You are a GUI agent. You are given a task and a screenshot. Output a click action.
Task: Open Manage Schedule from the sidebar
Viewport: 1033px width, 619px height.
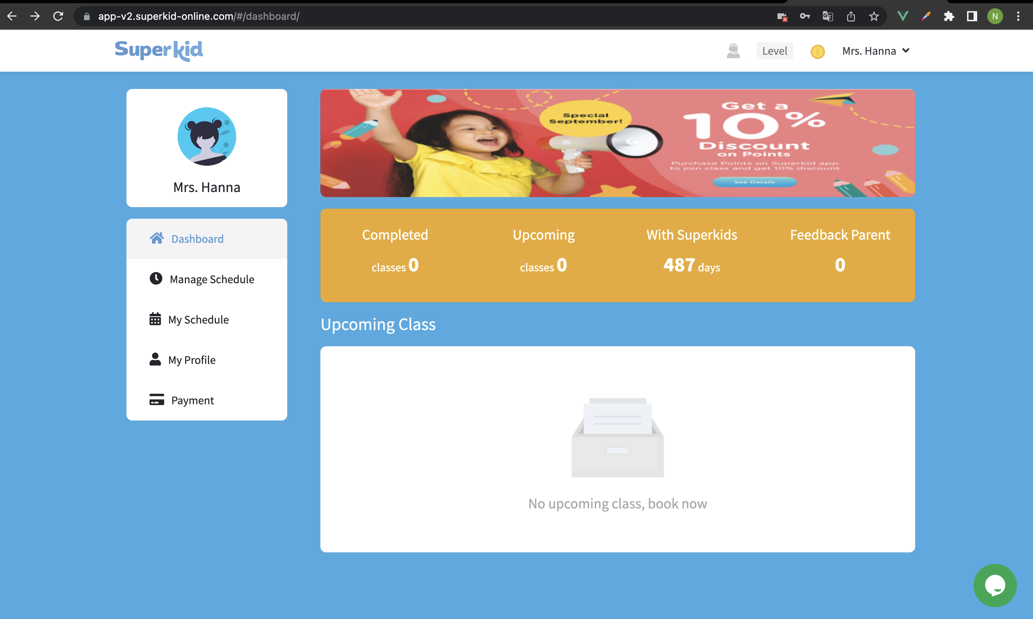coord(211,279)
